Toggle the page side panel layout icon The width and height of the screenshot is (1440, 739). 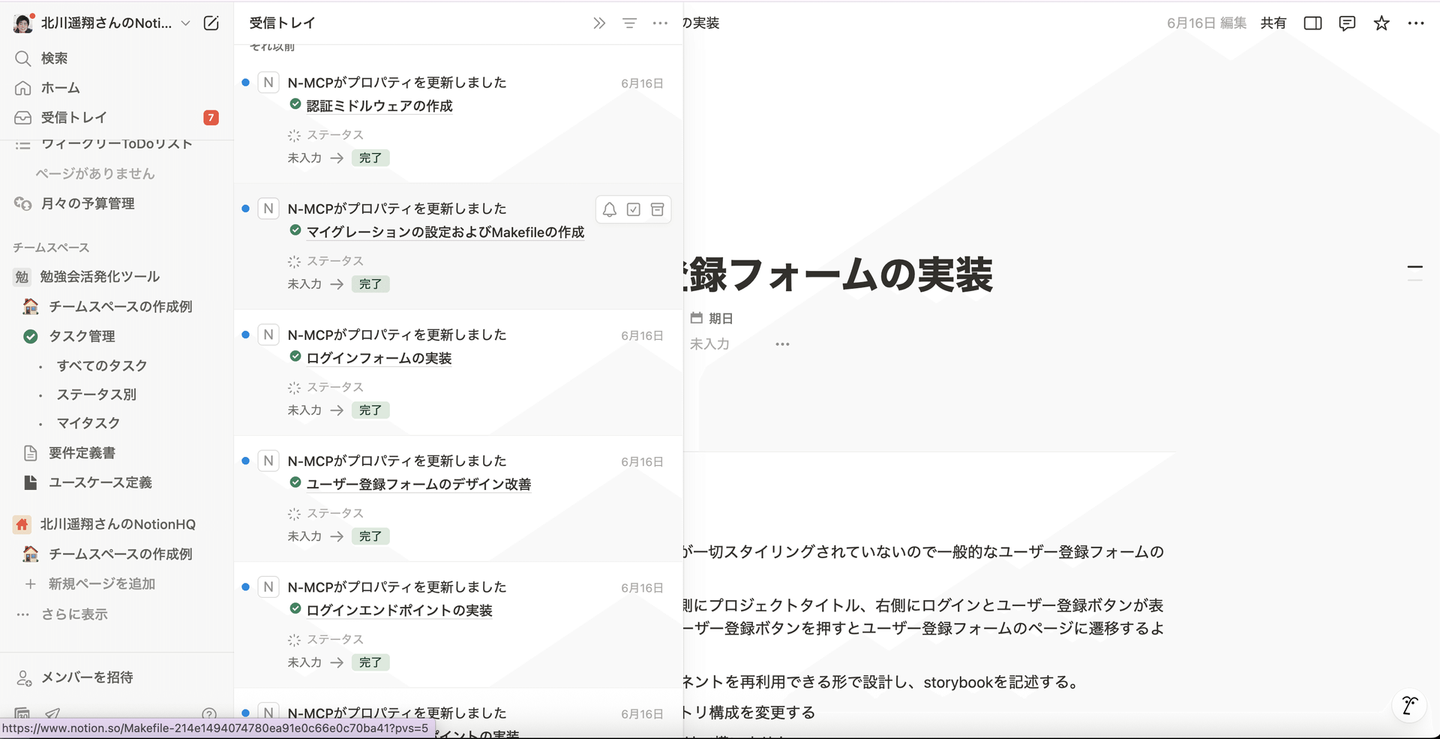coord(1313,23)
